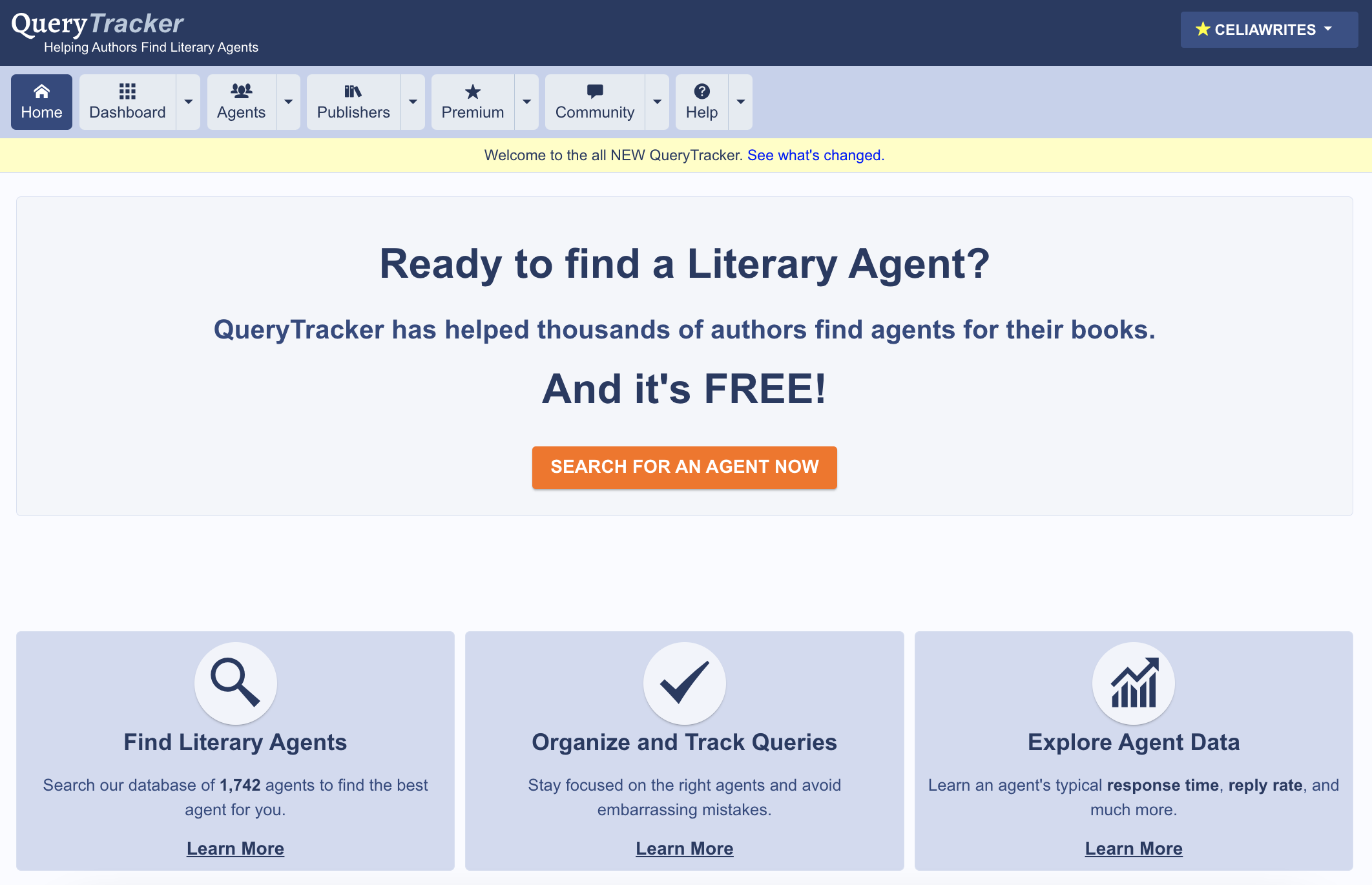Expand the Agents dropdown arrow
The width and height of the screenshot is (1372, 885).
[288, 102]
